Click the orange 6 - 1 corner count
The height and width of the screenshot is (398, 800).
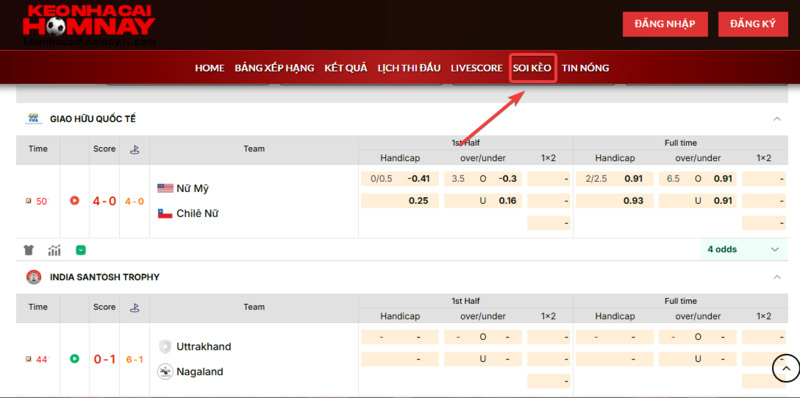tap(135, 360)
